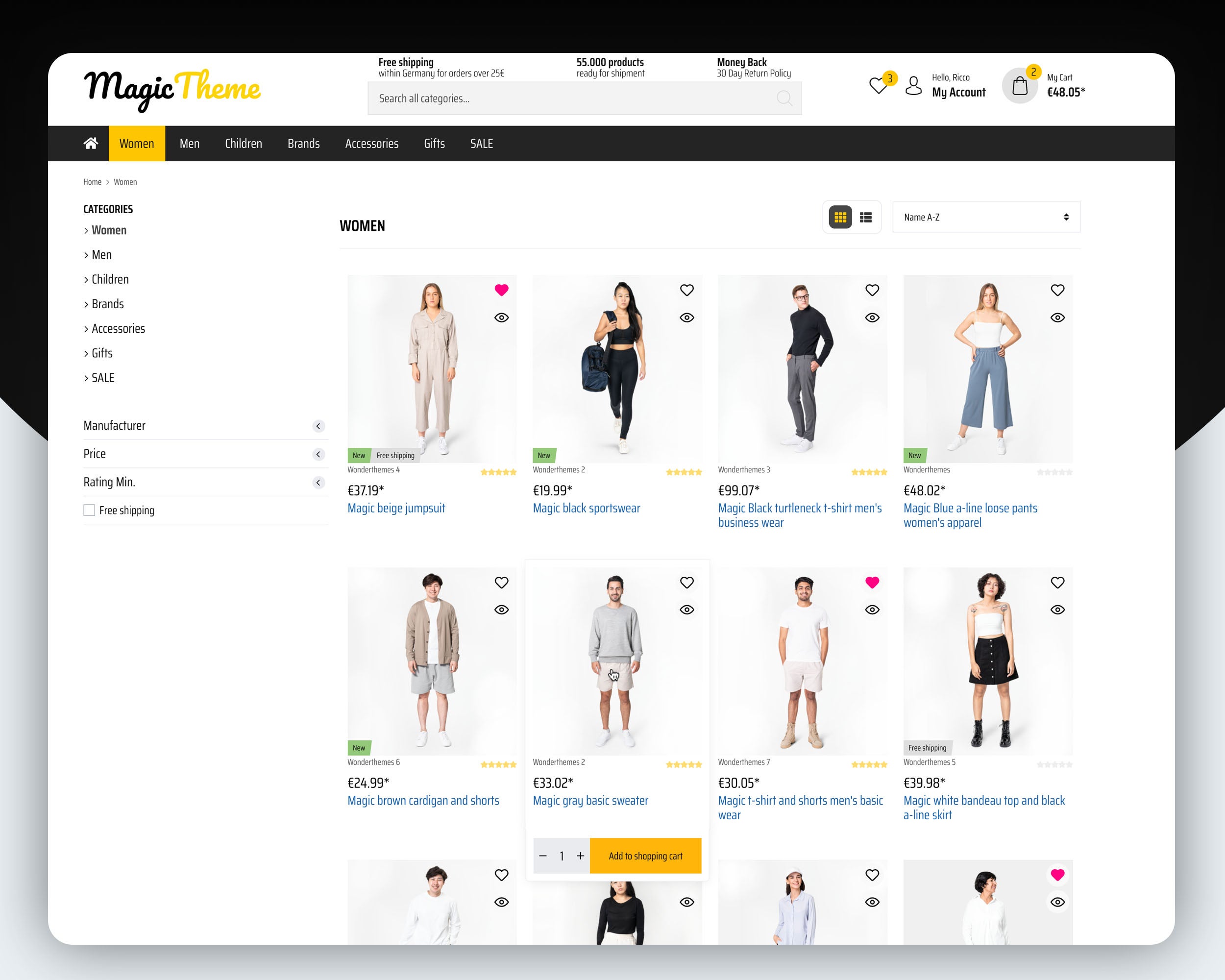Viewport: 1225px width, 980px height.
Task: Quick view Magic brown cardigan eye icon
Action: 501,610
